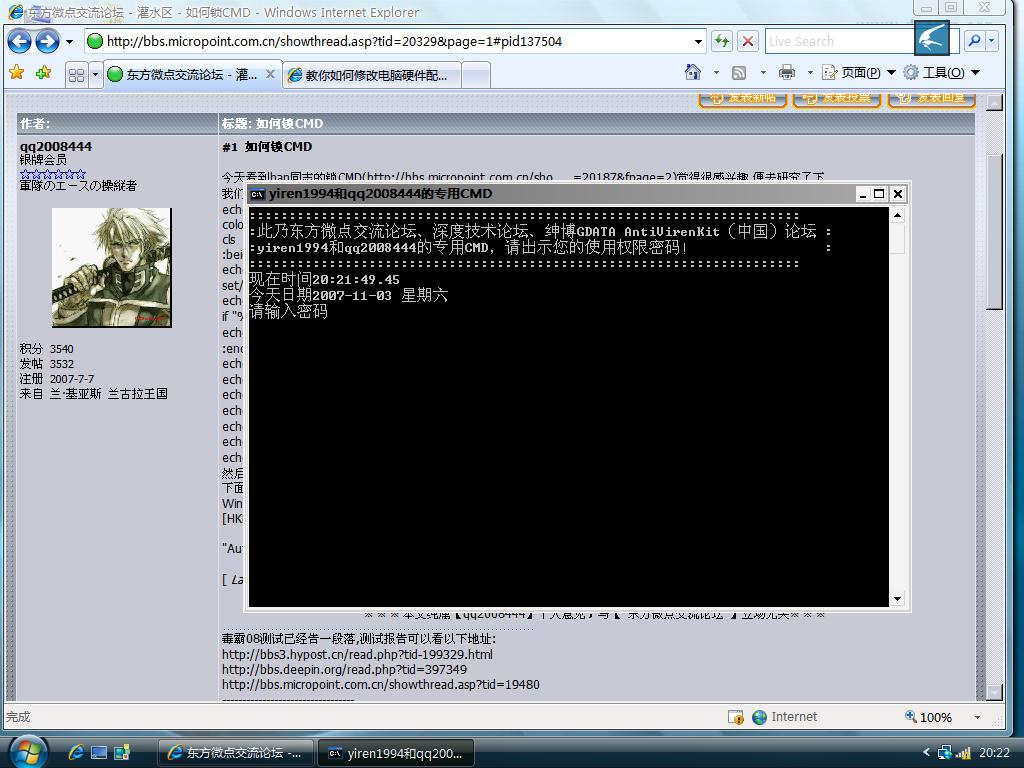Click the IE Back navigation button
The image size is (1024, 768).
[x=19, y=42]
